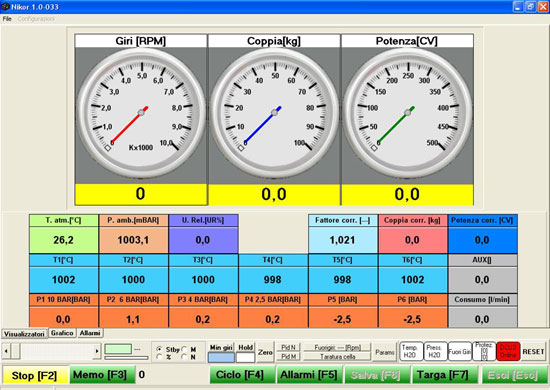Start the cycle with Ciclo [F4]
The width and height of the screenshot is (550, 390).
(242, 375)
